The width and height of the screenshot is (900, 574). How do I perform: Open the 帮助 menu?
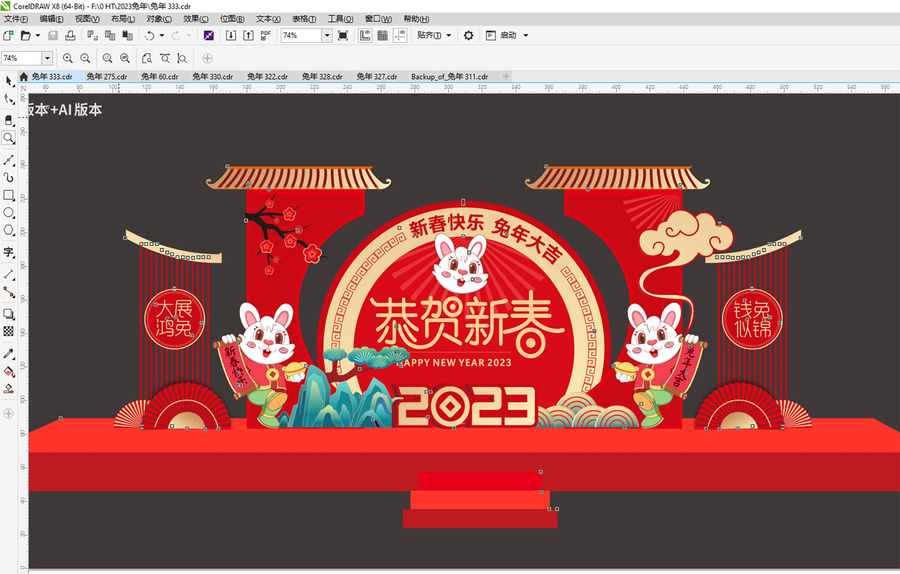tap(416, 19)
